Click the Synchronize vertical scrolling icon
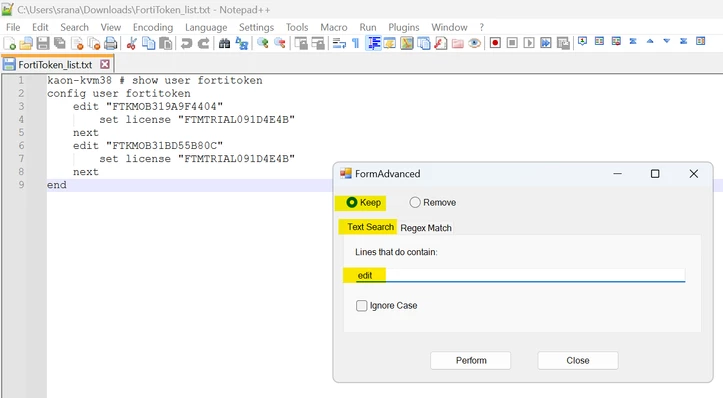 (x=301, y=43)
